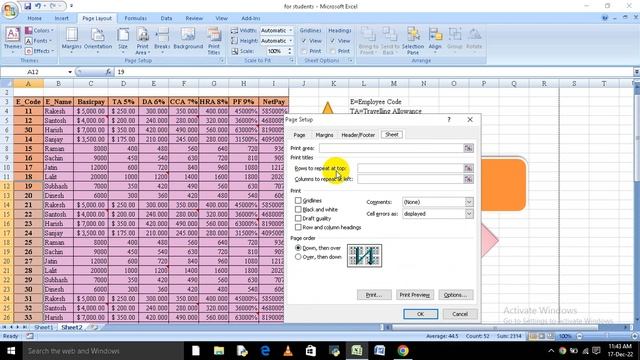Open the Themes gallery

point(12,40)
